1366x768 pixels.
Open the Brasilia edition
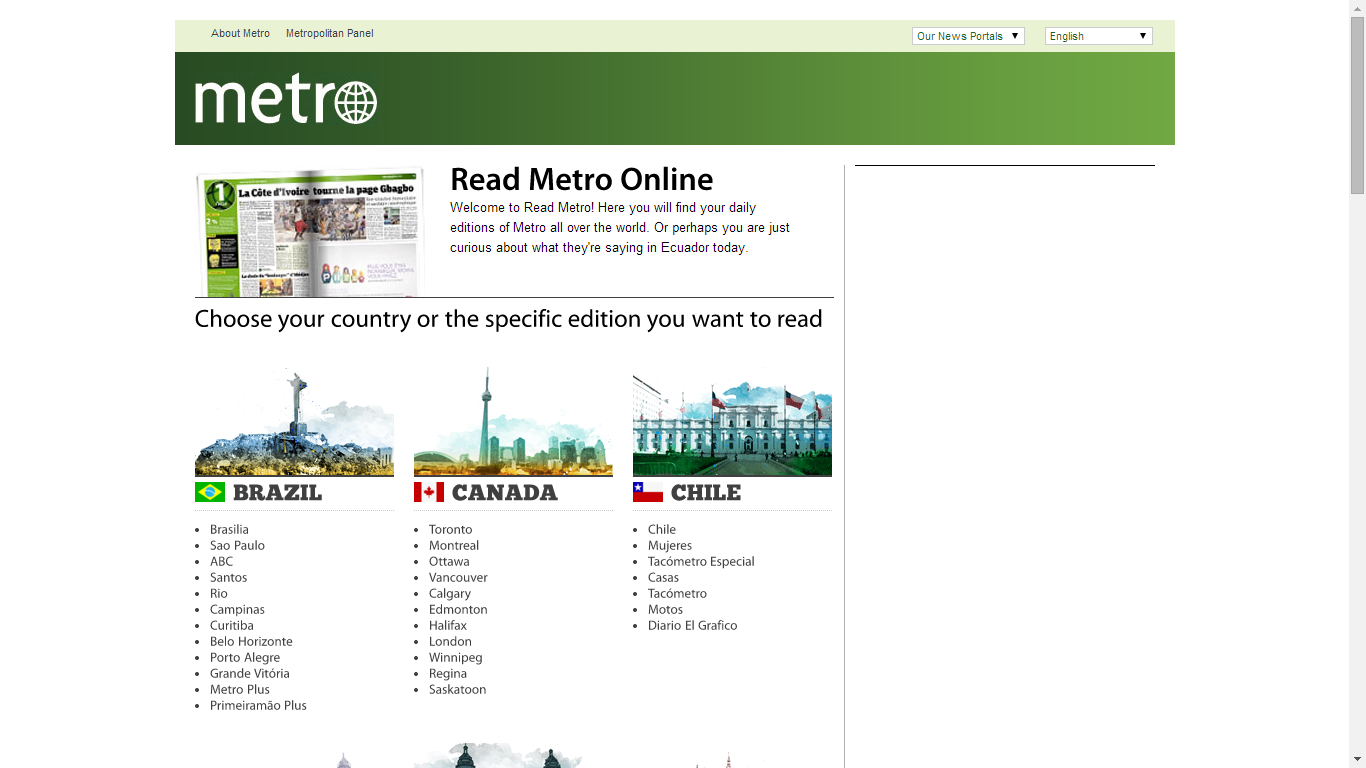tap(229, 530)
